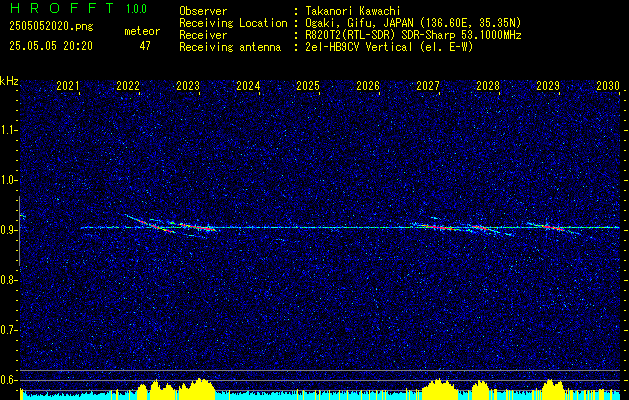The image size is (629, 400).
Task: Click the Observer field label
Action: pyautogui.click(x=203, y=11)
